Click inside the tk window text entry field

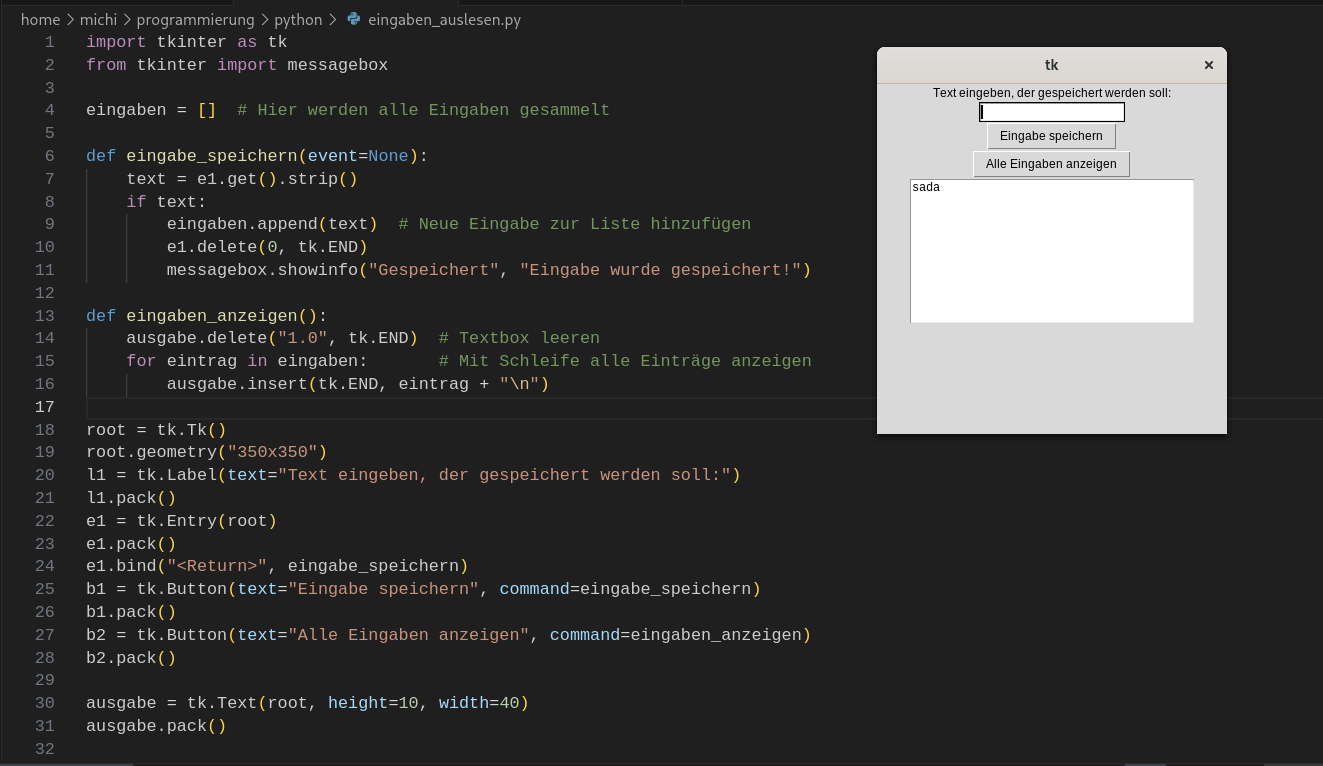pos(1051,111)
